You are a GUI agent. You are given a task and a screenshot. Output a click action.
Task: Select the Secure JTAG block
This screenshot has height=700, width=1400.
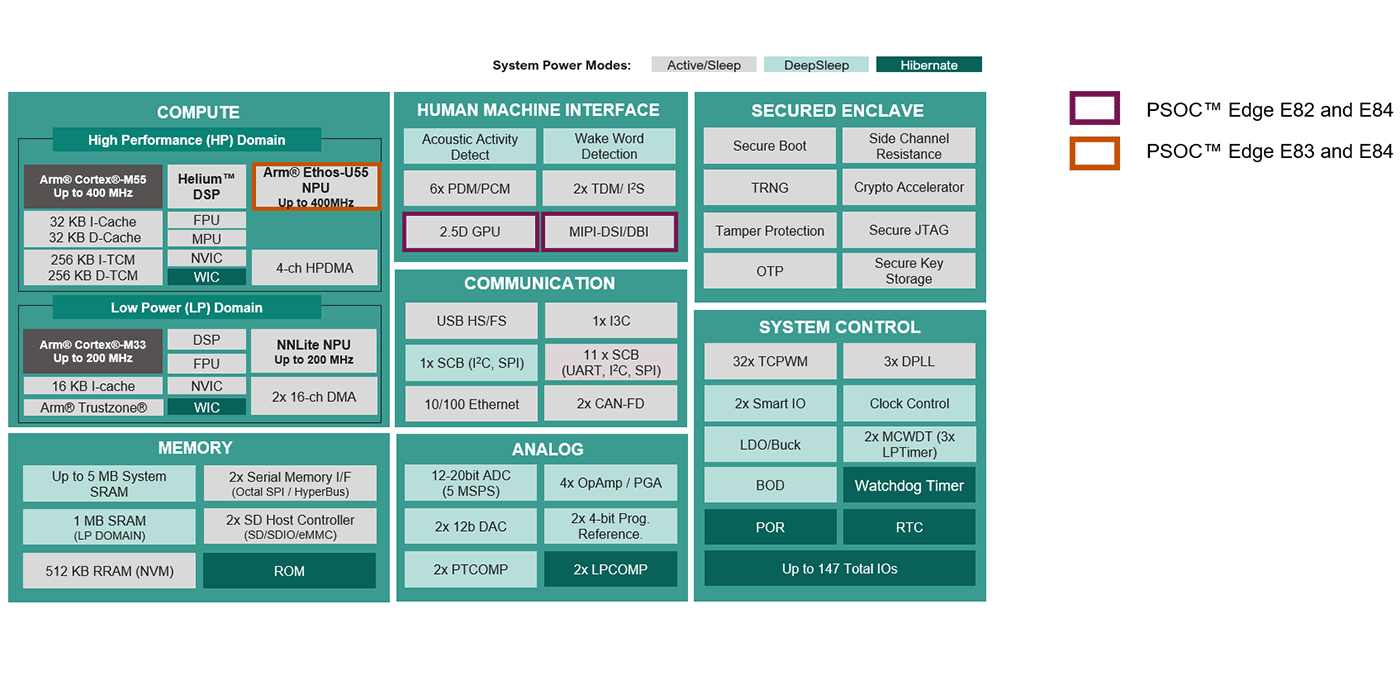[909, 230]
